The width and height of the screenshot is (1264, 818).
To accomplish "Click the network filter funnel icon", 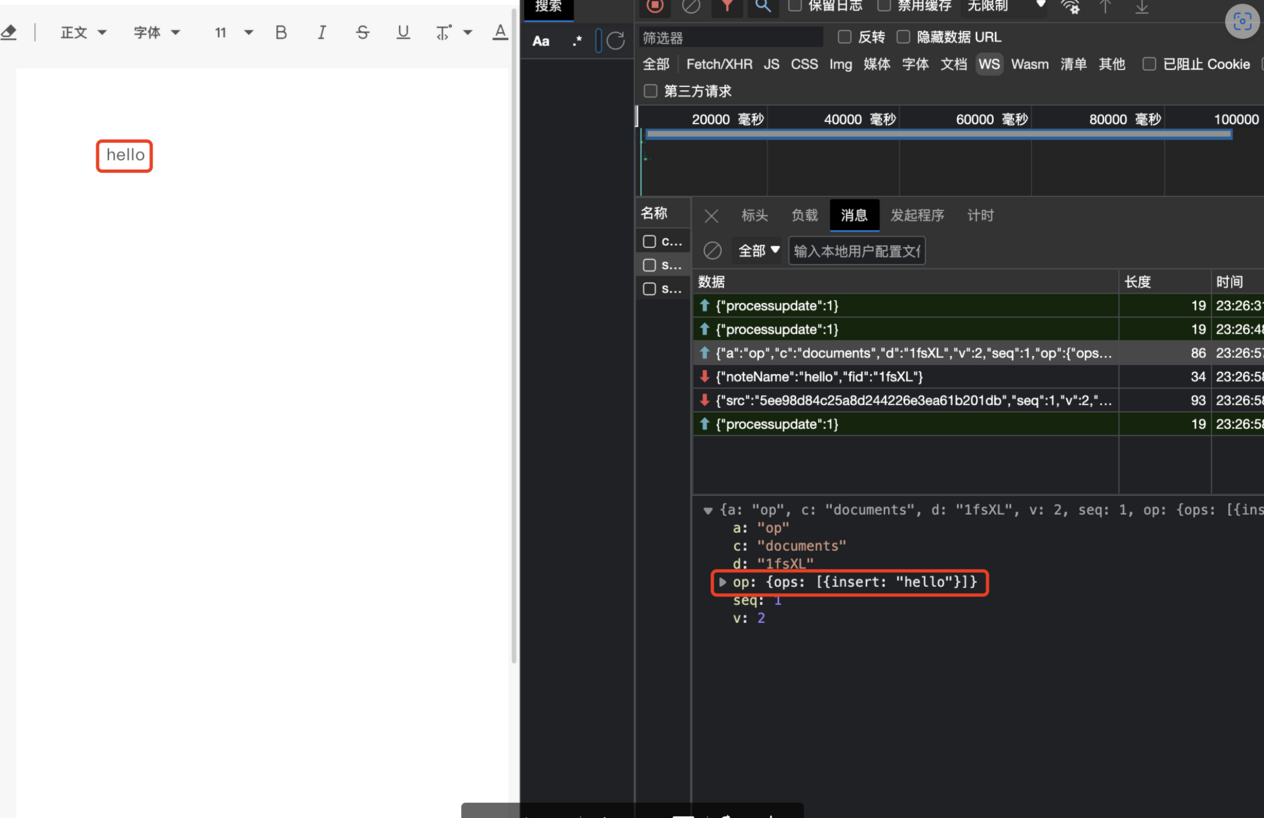I will (727, 6).
